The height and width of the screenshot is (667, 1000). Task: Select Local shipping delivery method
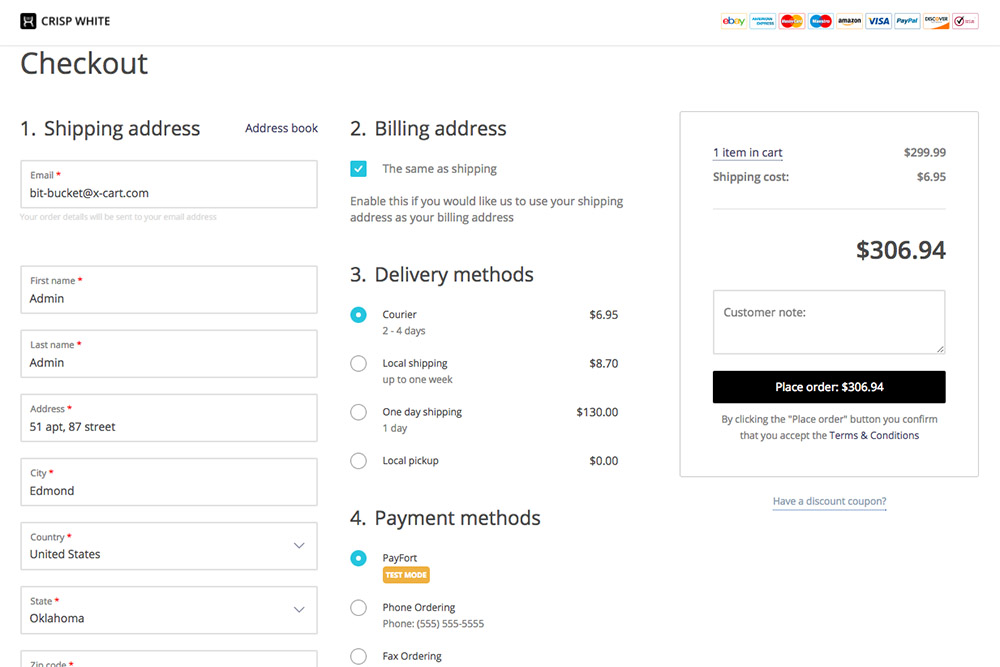pyautogui.click(x=358, y=364)
